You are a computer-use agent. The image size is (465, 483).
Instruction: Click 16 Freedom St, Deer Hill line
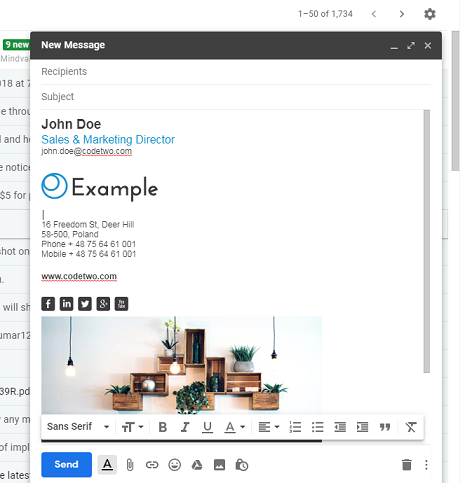coord(88,225)
